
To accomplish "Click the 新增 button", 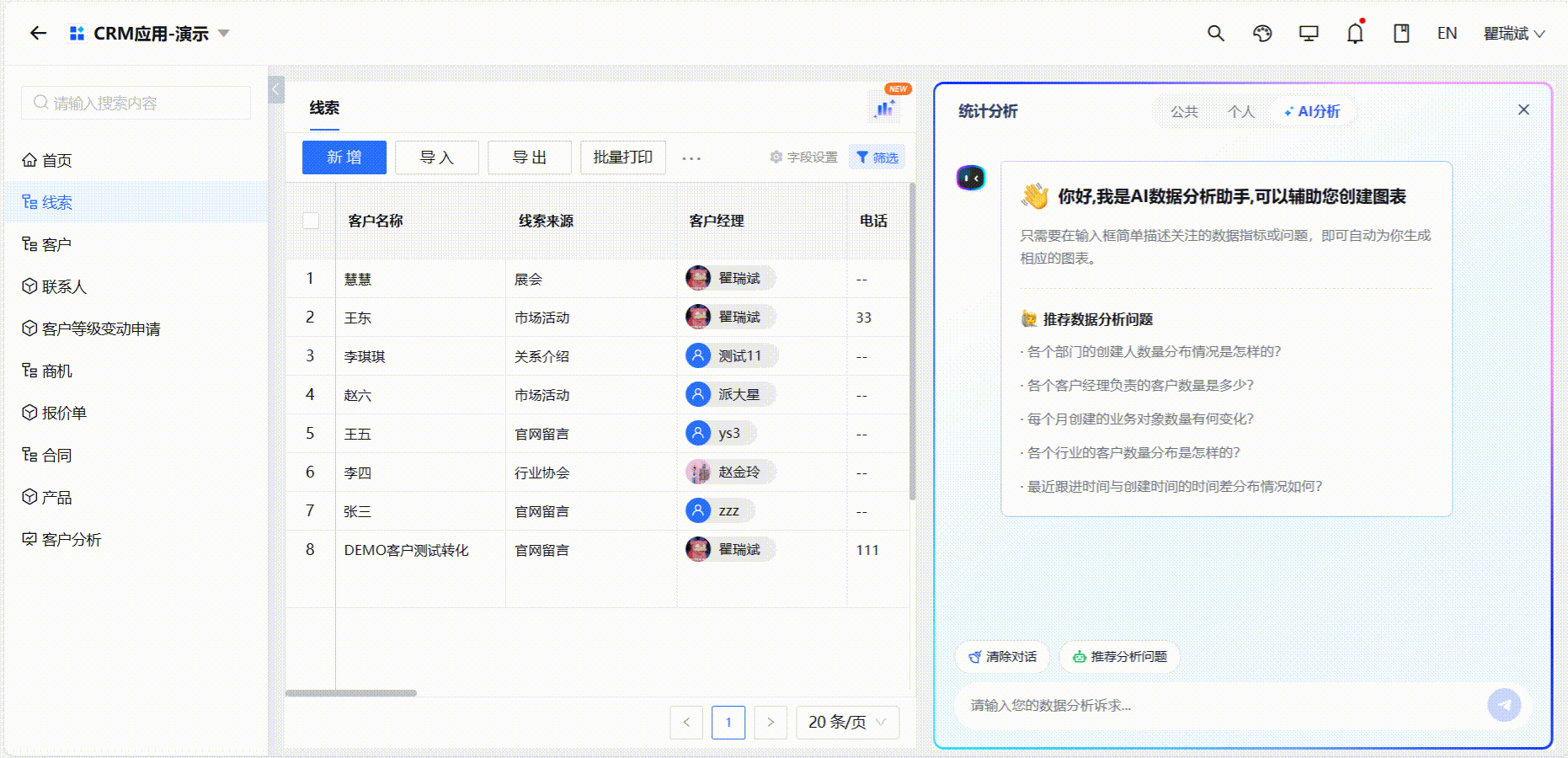I will tap(344, 157).
